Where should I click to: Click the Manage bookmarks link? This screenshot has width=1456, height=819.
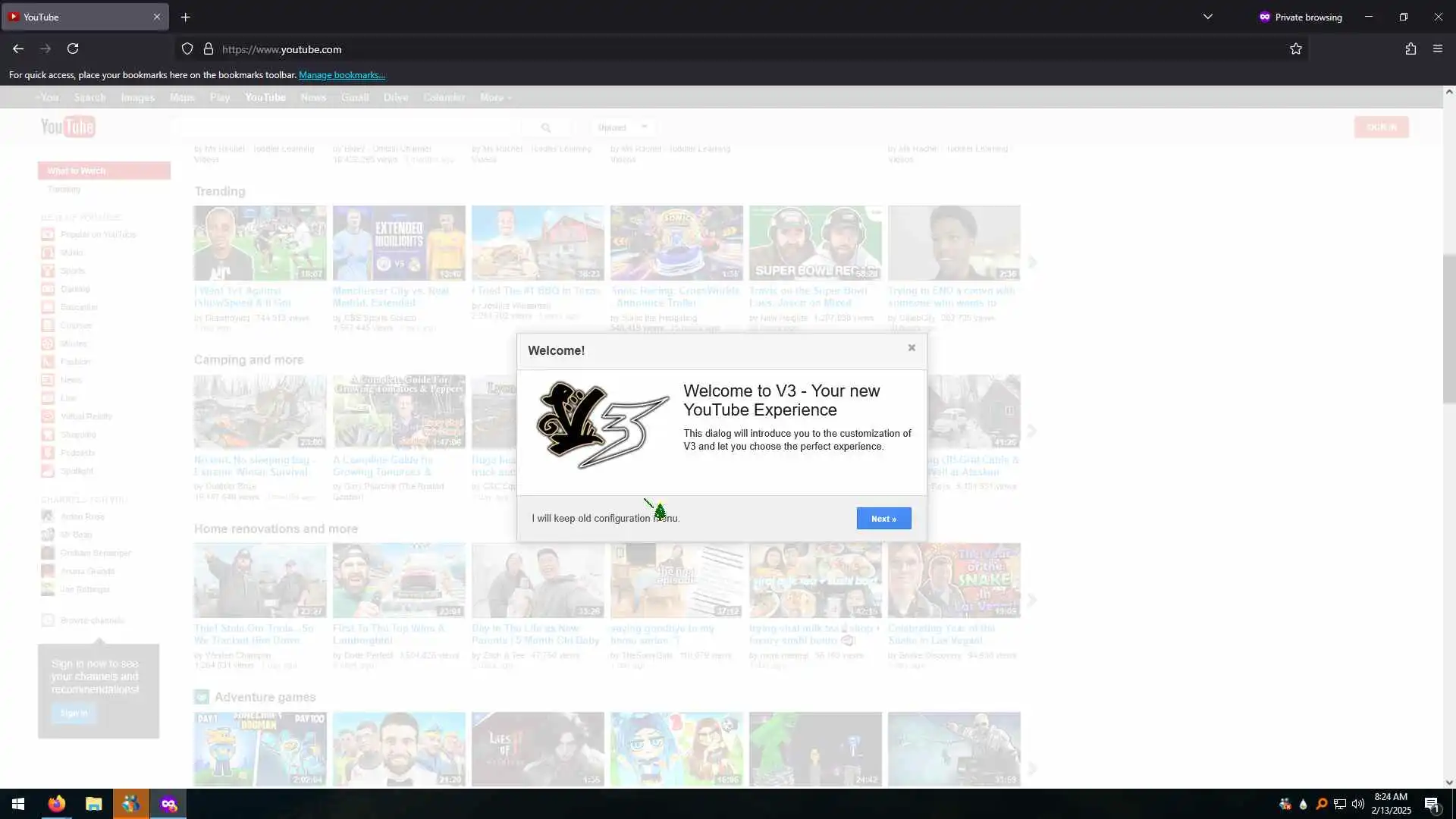tap(341, 75)
